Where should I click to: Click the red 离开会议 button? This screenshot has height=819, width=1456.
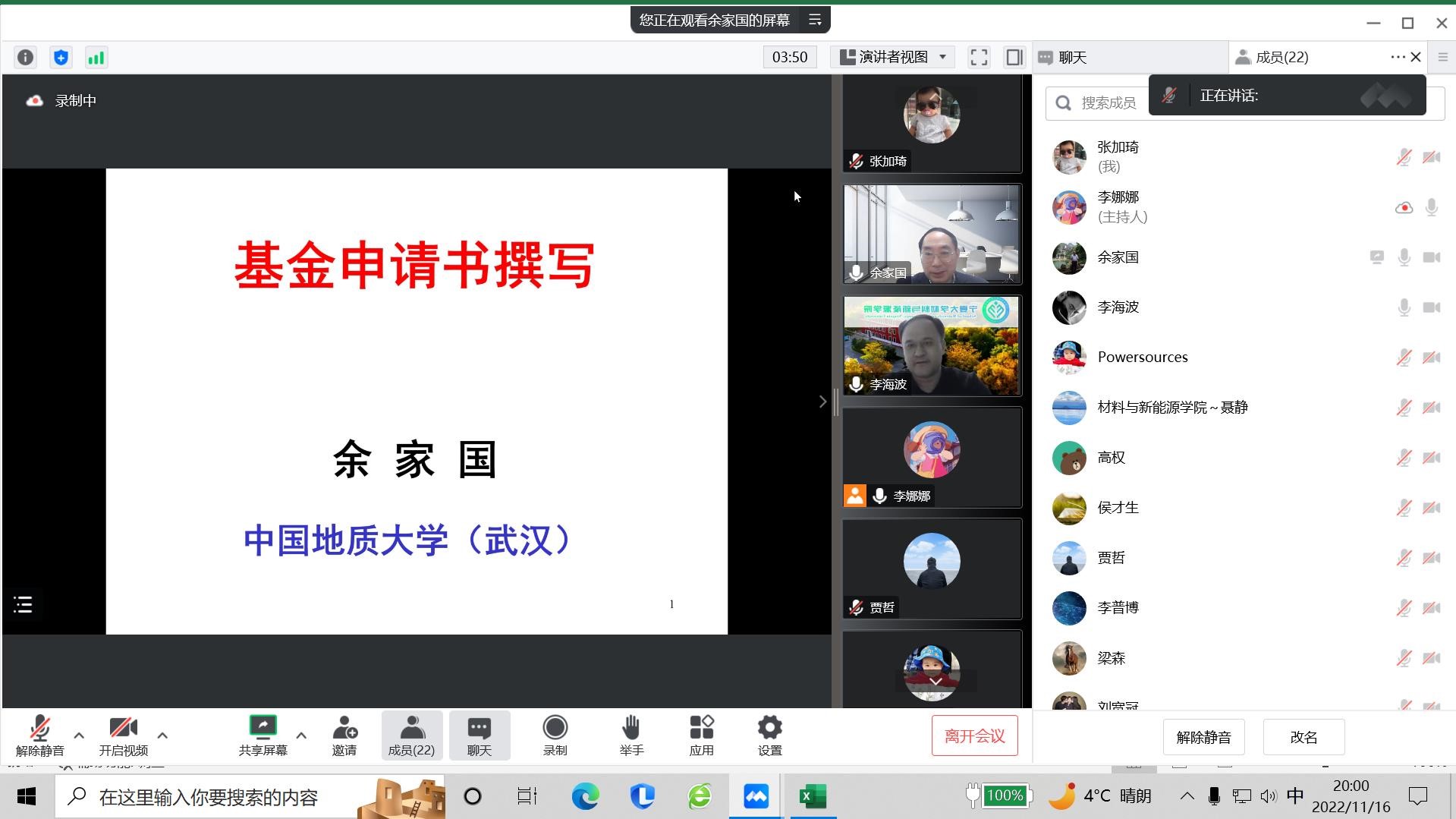[x=974, y=736]
